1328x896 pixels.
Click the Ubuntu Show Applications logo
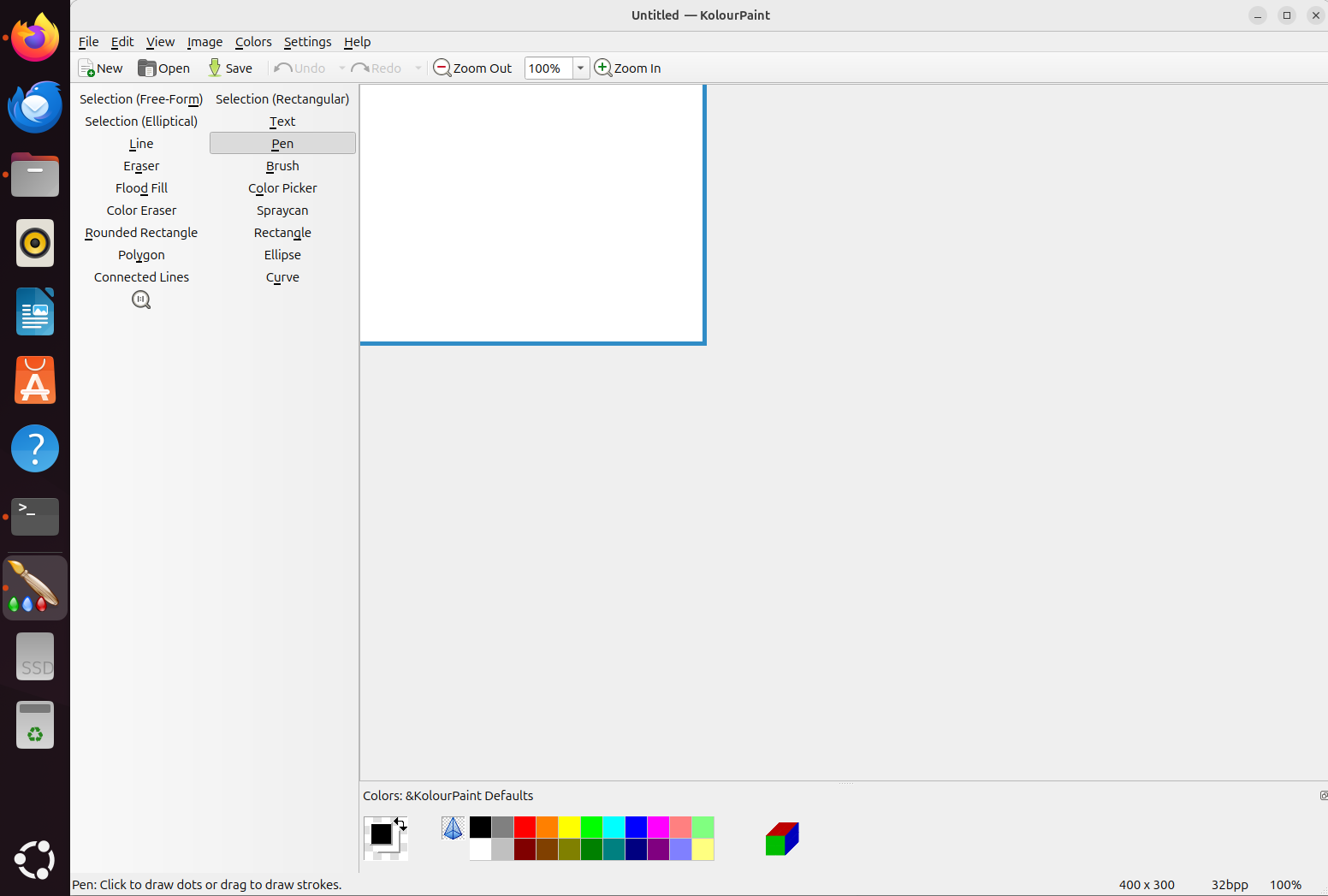point(35,860)
